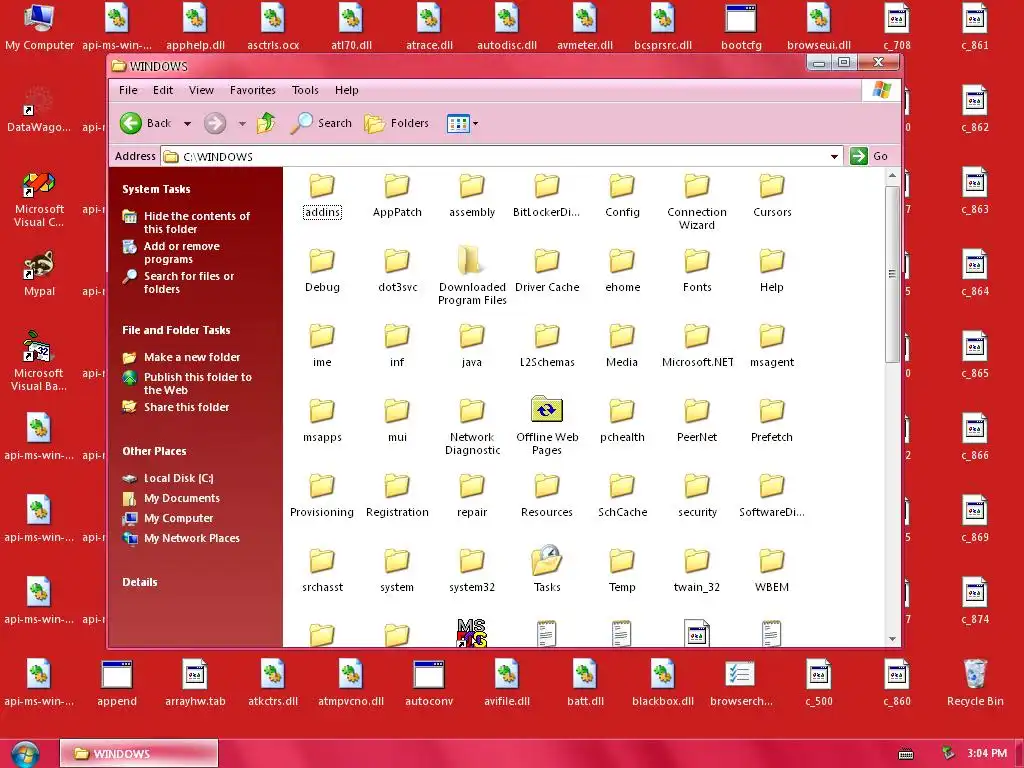This screenshot has height=768, width=1024.
Task: Select the security folder
Action: pos(697,498)
